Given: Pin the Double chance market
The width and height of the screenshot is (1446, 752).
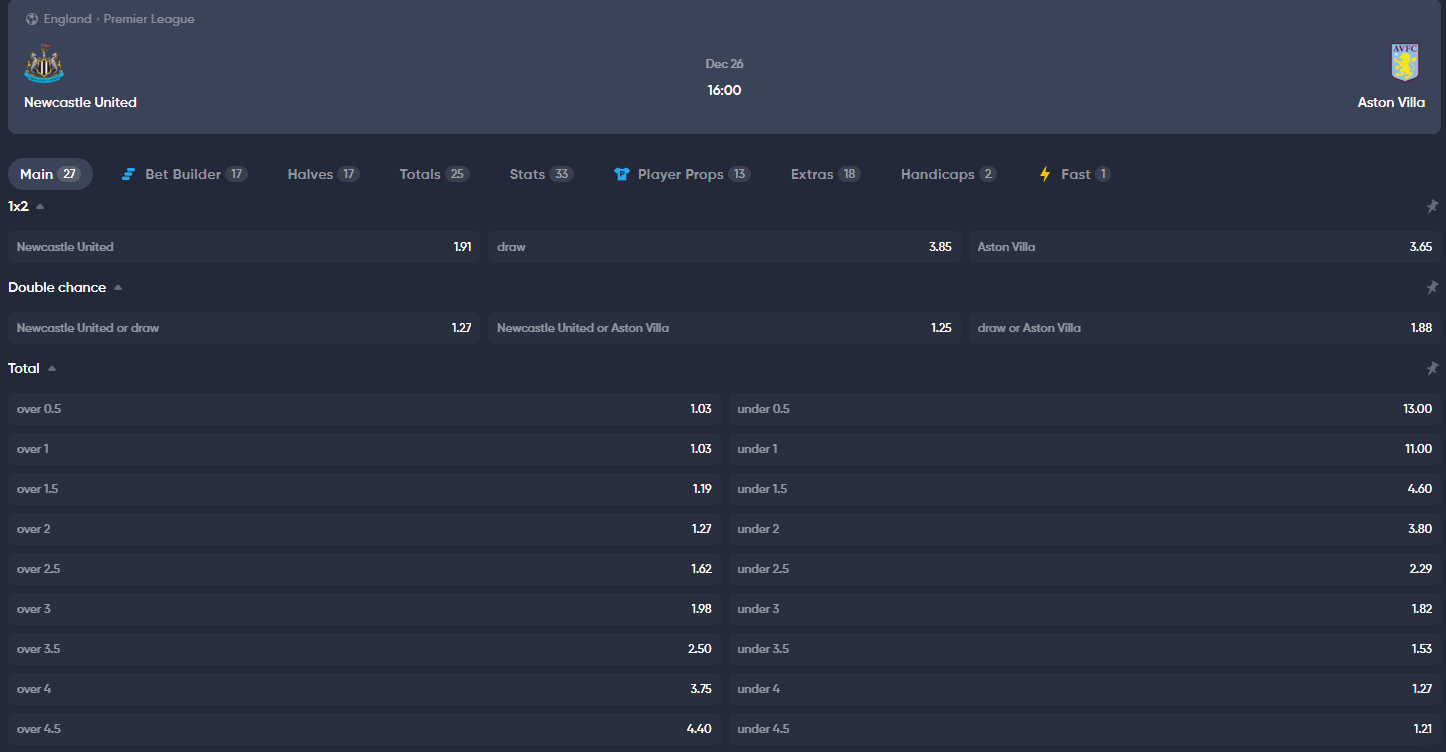Looking at the screenshot, I should [1432, 287].
